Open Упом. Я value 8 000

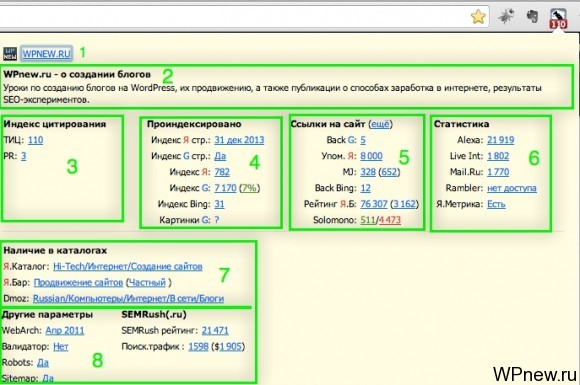pos(371,156)
